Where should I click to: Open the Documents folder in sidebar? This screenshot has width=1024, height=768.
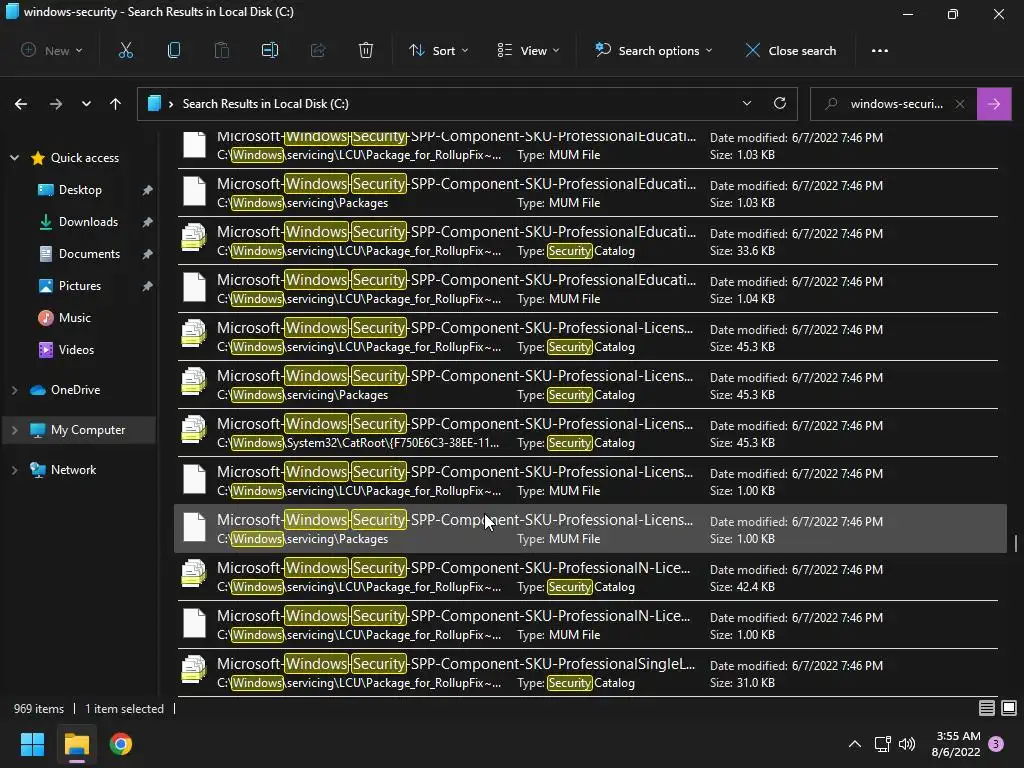[x=89, y=253]
